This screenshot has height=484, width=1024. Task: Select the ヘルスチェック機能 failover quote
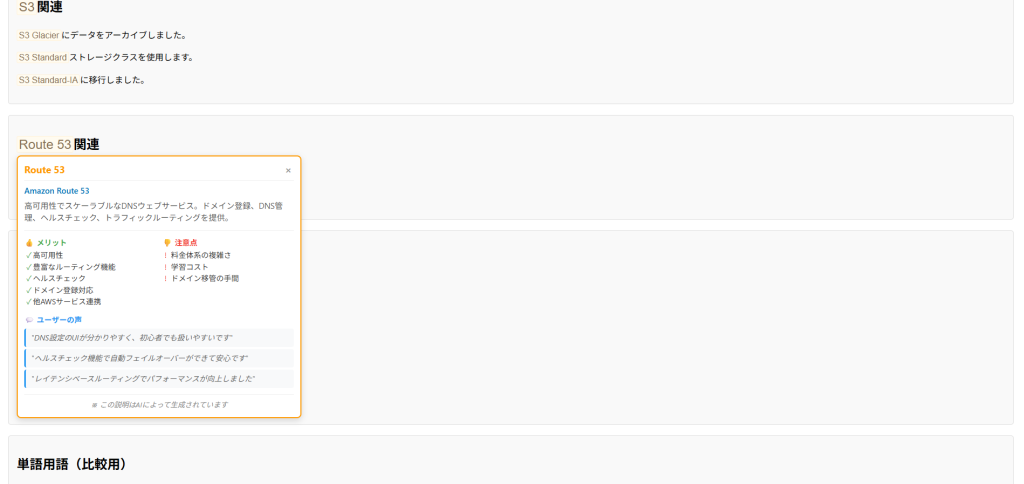(x=140, y=358)
